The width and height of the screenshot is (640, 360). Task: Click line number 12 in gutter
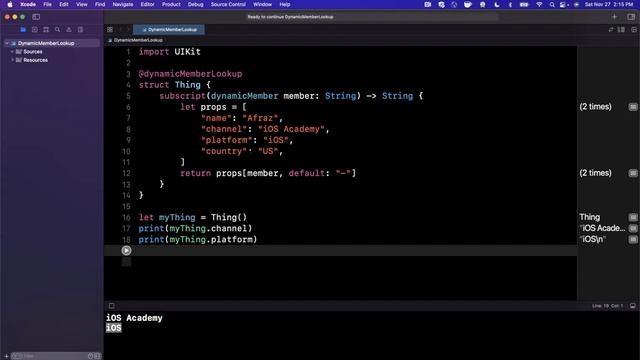127,173
